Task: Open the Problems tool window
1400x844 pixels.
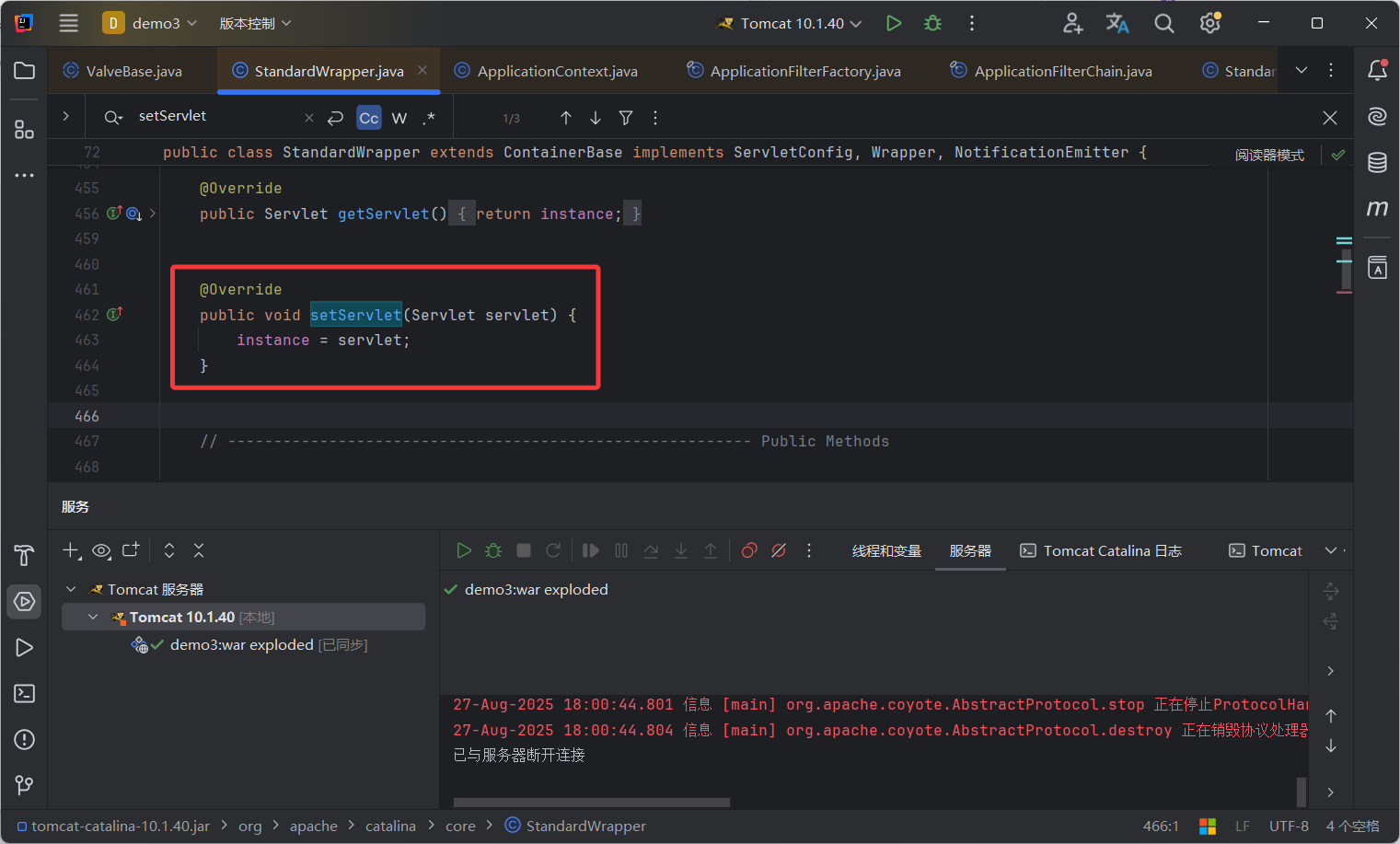Action: (25, 739)
